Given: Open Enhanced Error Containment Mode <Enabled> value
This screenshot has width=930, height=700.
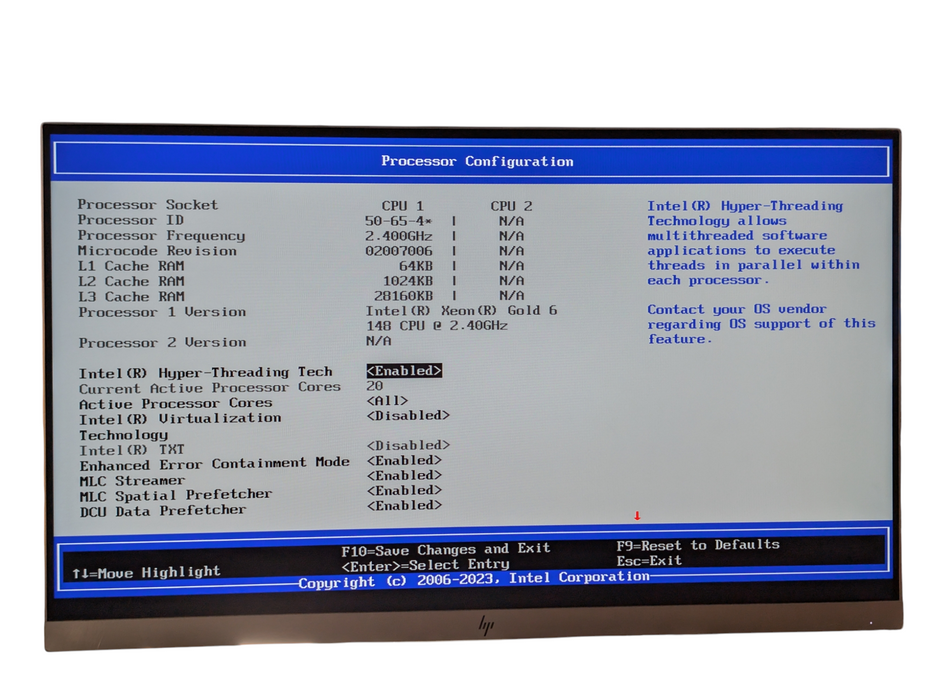Looking at the screenshot, I should coord(404,461).
